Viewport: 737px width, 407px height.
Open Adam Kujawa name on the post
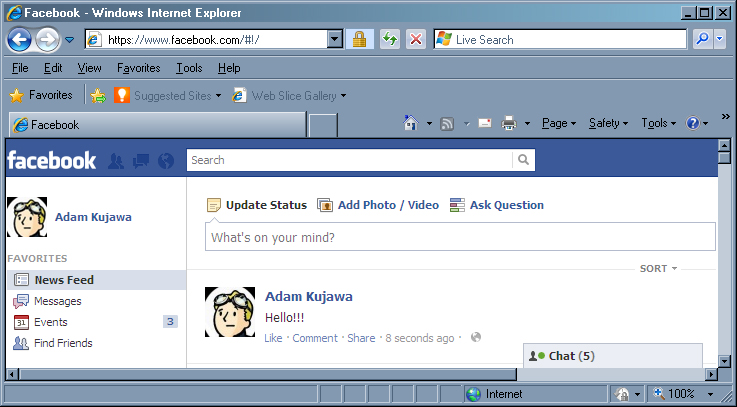[309, 297]
